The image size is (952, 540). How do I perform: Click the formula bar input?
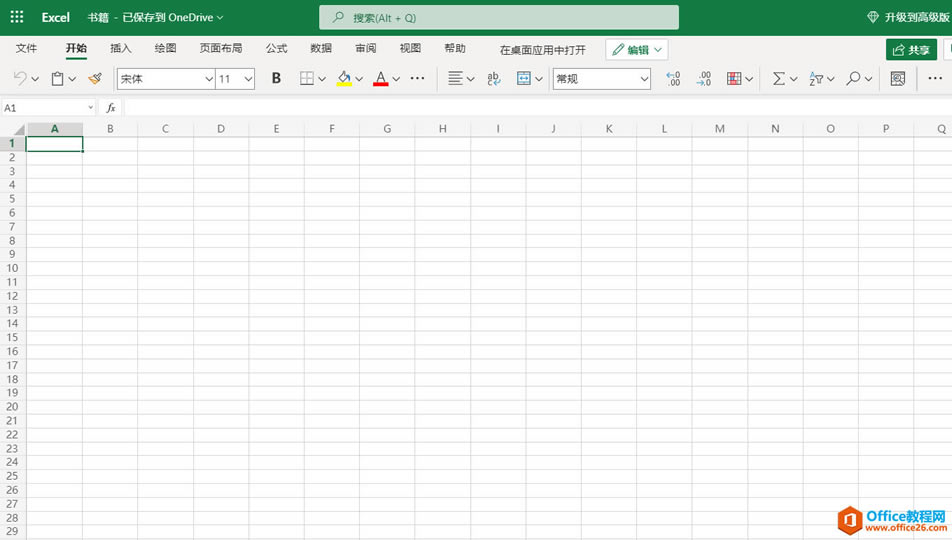tap(537, 108)
